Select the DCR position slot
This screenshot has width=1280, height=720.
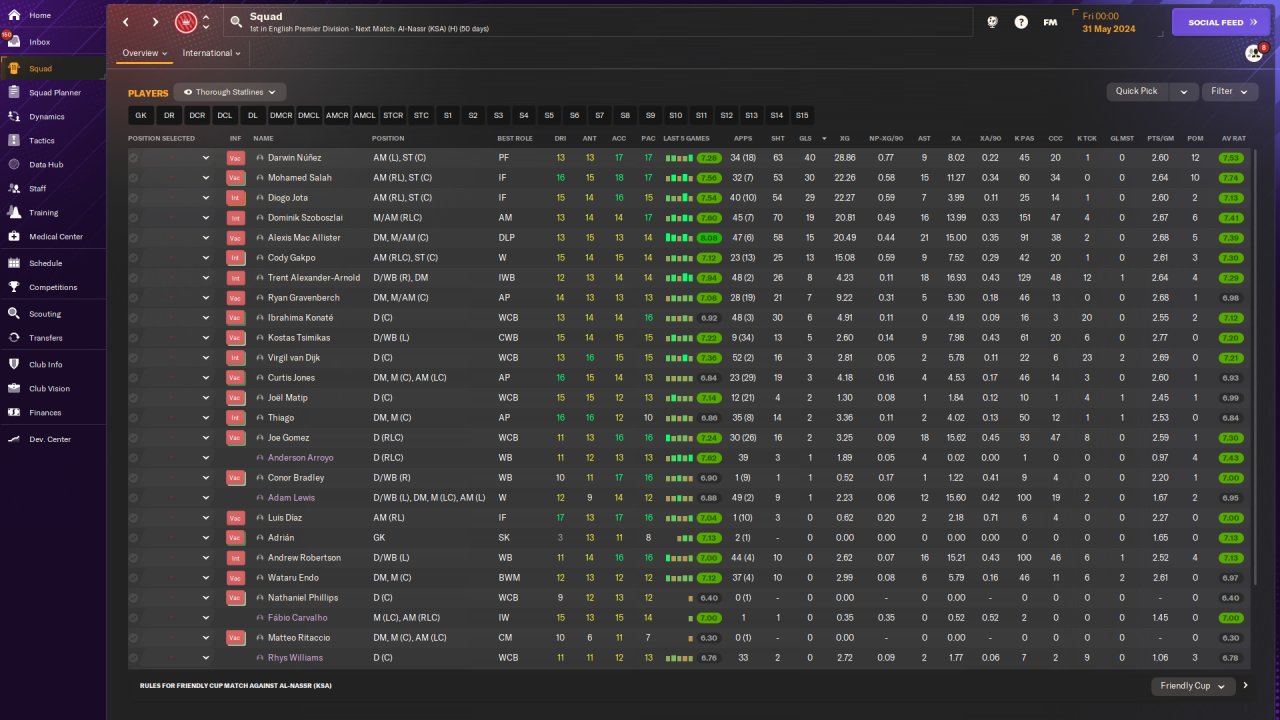pos(197,116)
